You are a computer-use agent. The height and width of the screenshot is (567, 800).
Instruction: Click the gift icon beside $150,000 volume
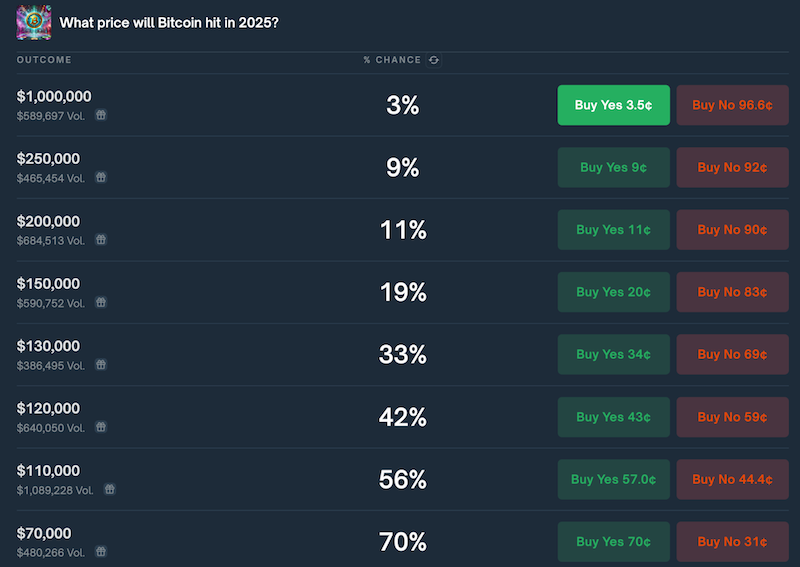click(101, 302)
